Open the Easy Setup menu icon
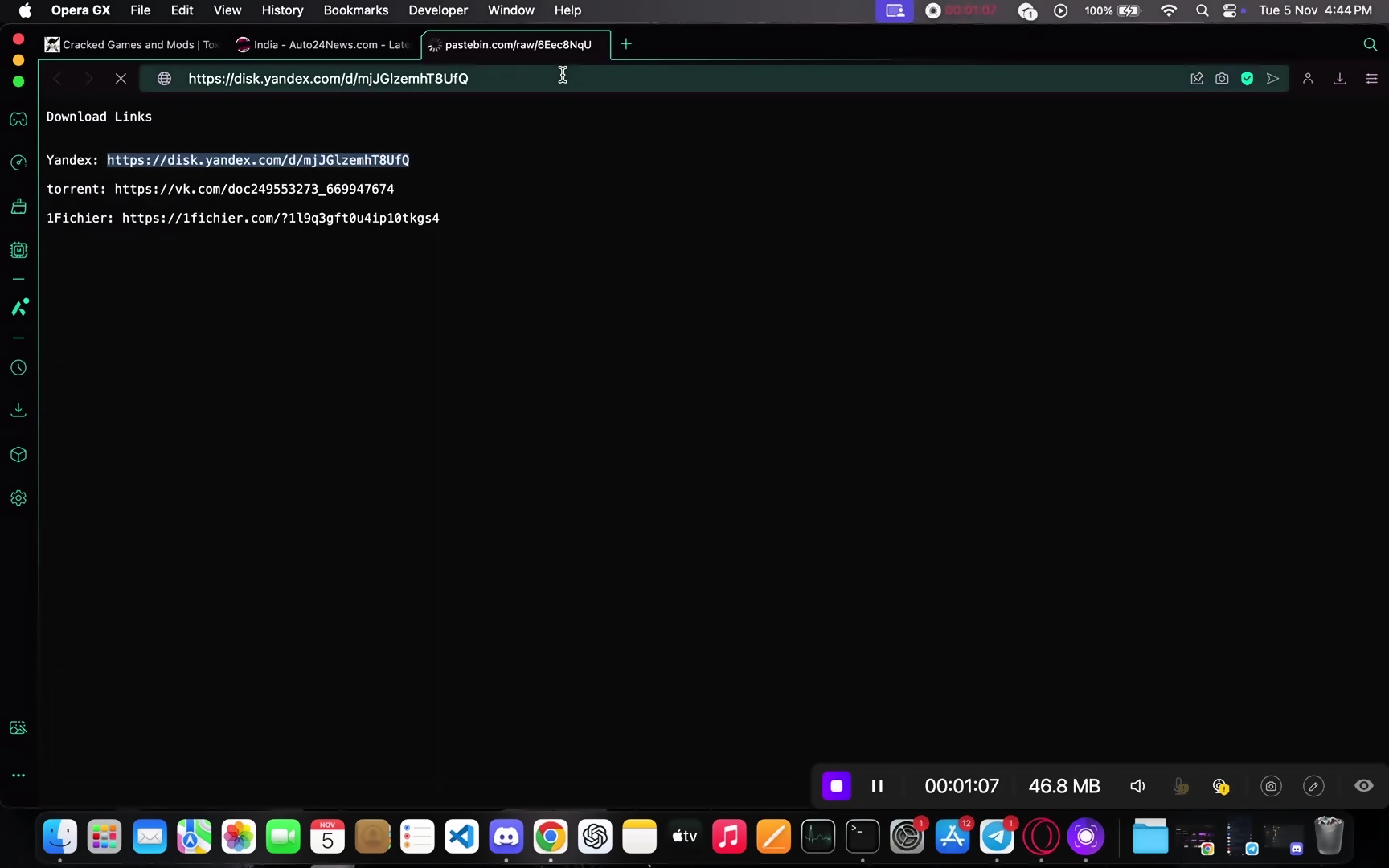 pyautogui.click(x=1371, y=79)
